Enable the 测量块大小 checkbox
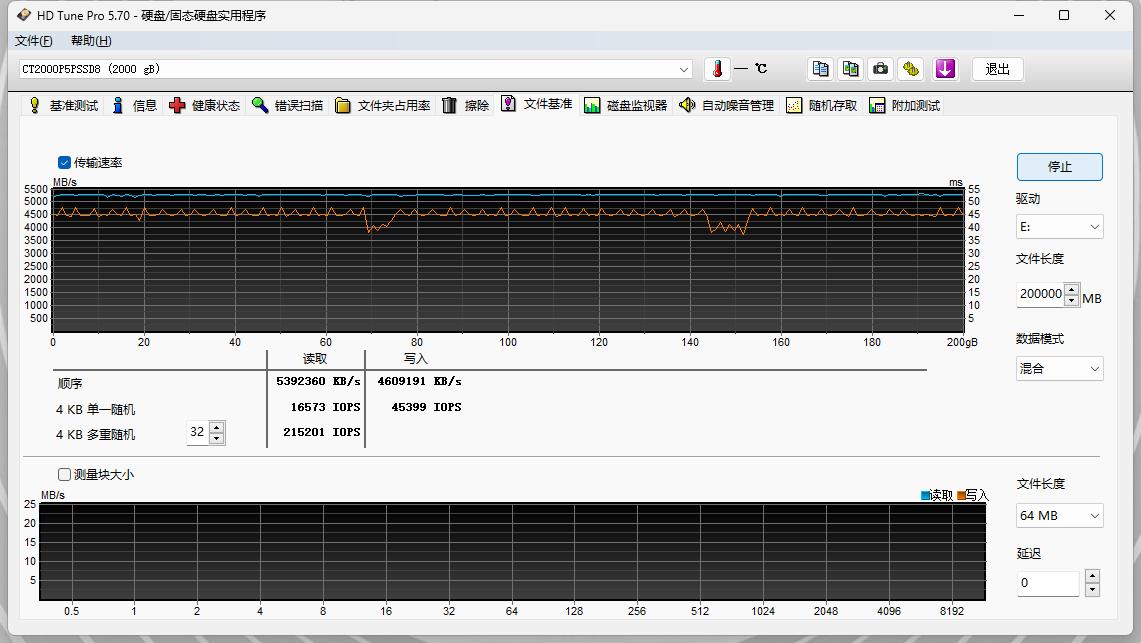This screenshot has height=643, width=1141. pyautogui.click(x=65, y=474)
